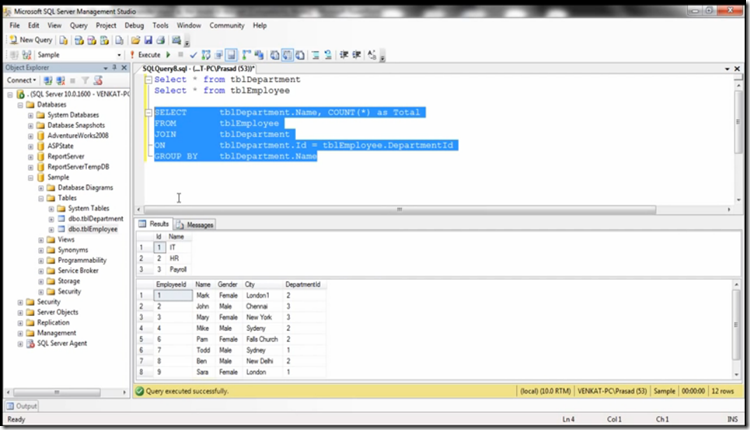
Task: Toggle Include Actual Execution Plan
Action: (247, 55)
